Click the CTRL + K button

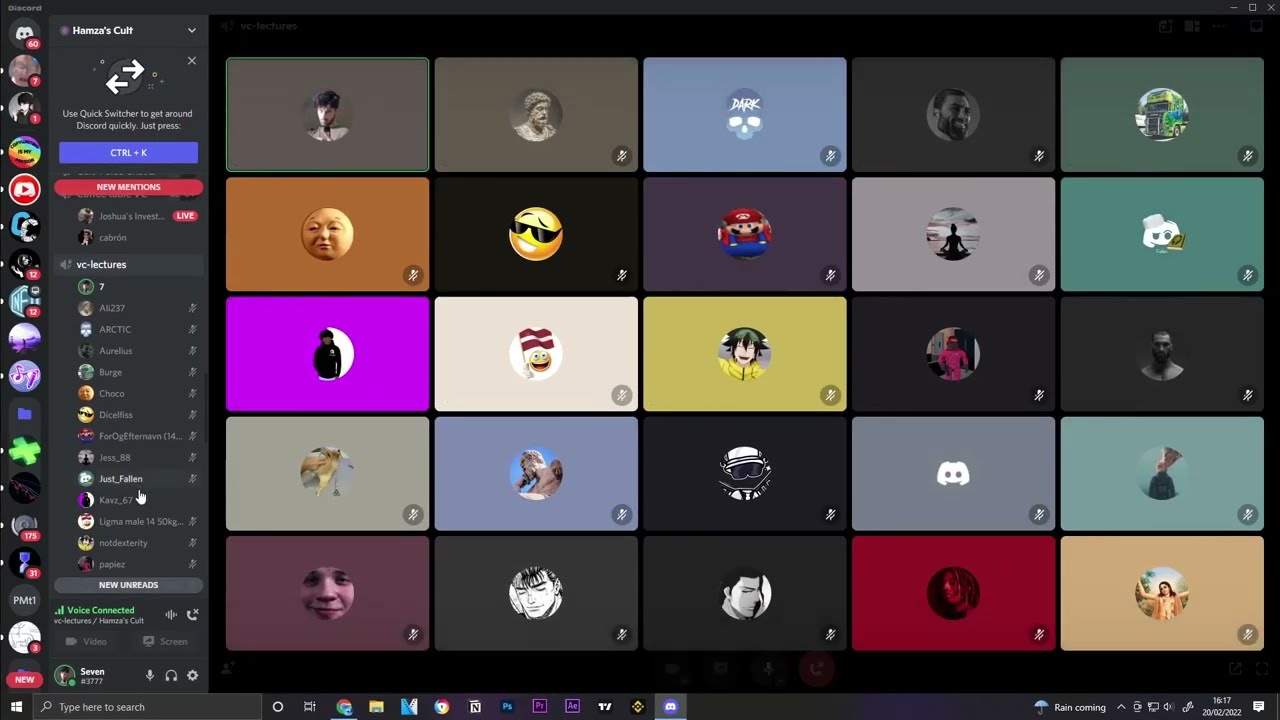pyautogui.click(x=128, y=152)
